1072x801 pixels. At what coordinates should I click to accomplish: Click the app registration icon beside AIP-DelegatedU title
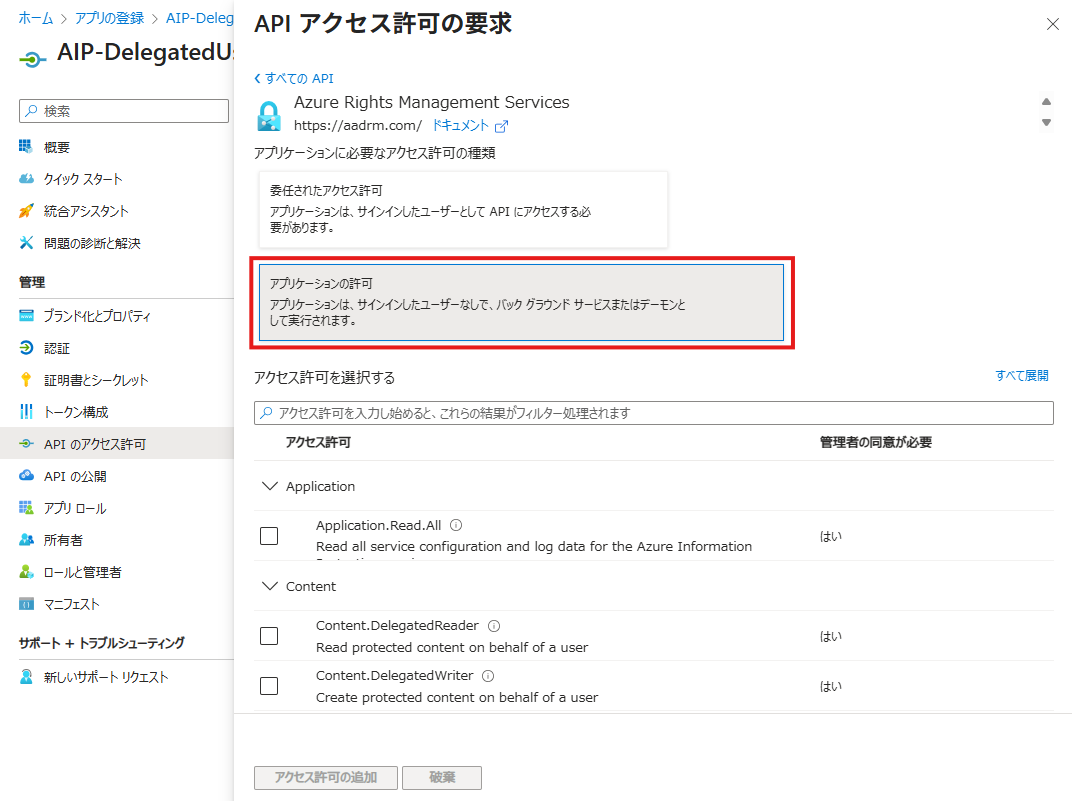point(33,59)
